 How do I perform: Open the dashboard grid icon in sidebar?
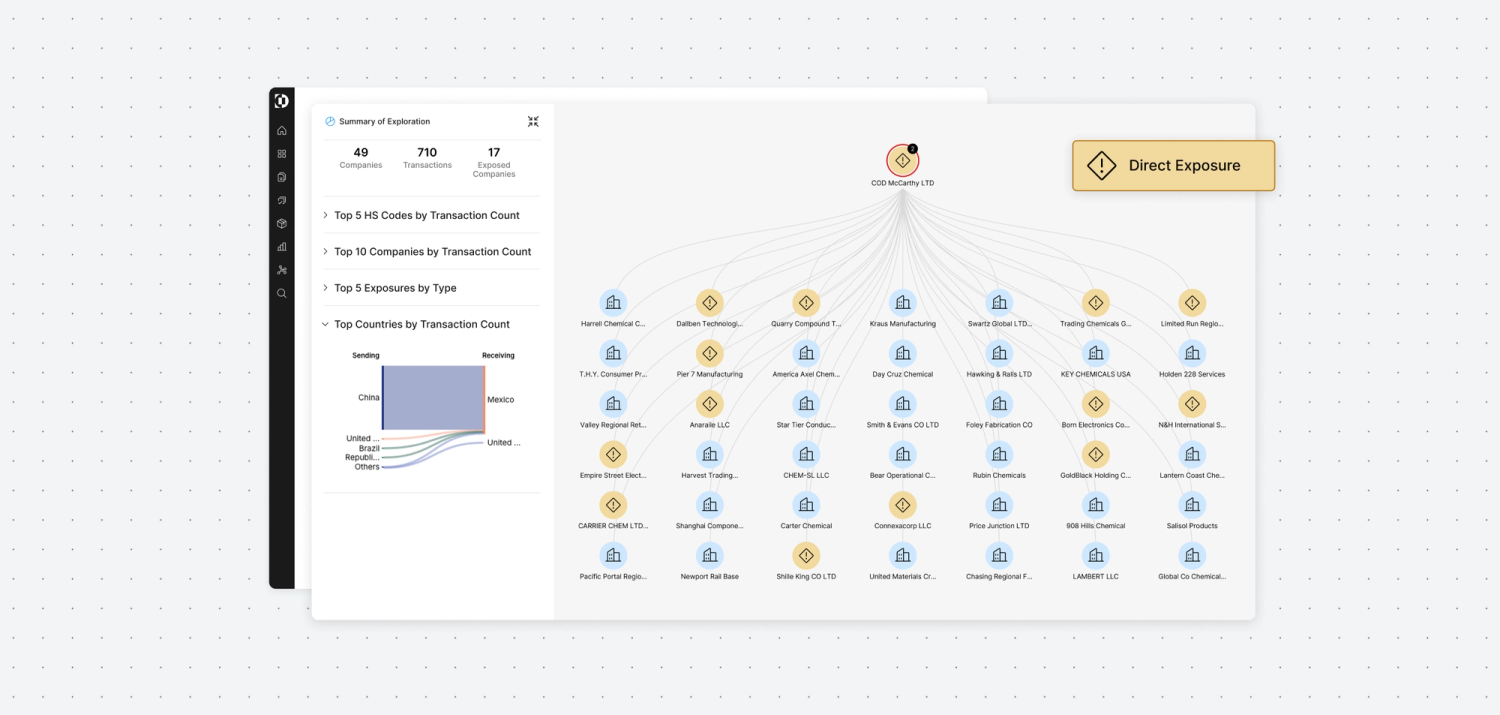coord(282,154)
